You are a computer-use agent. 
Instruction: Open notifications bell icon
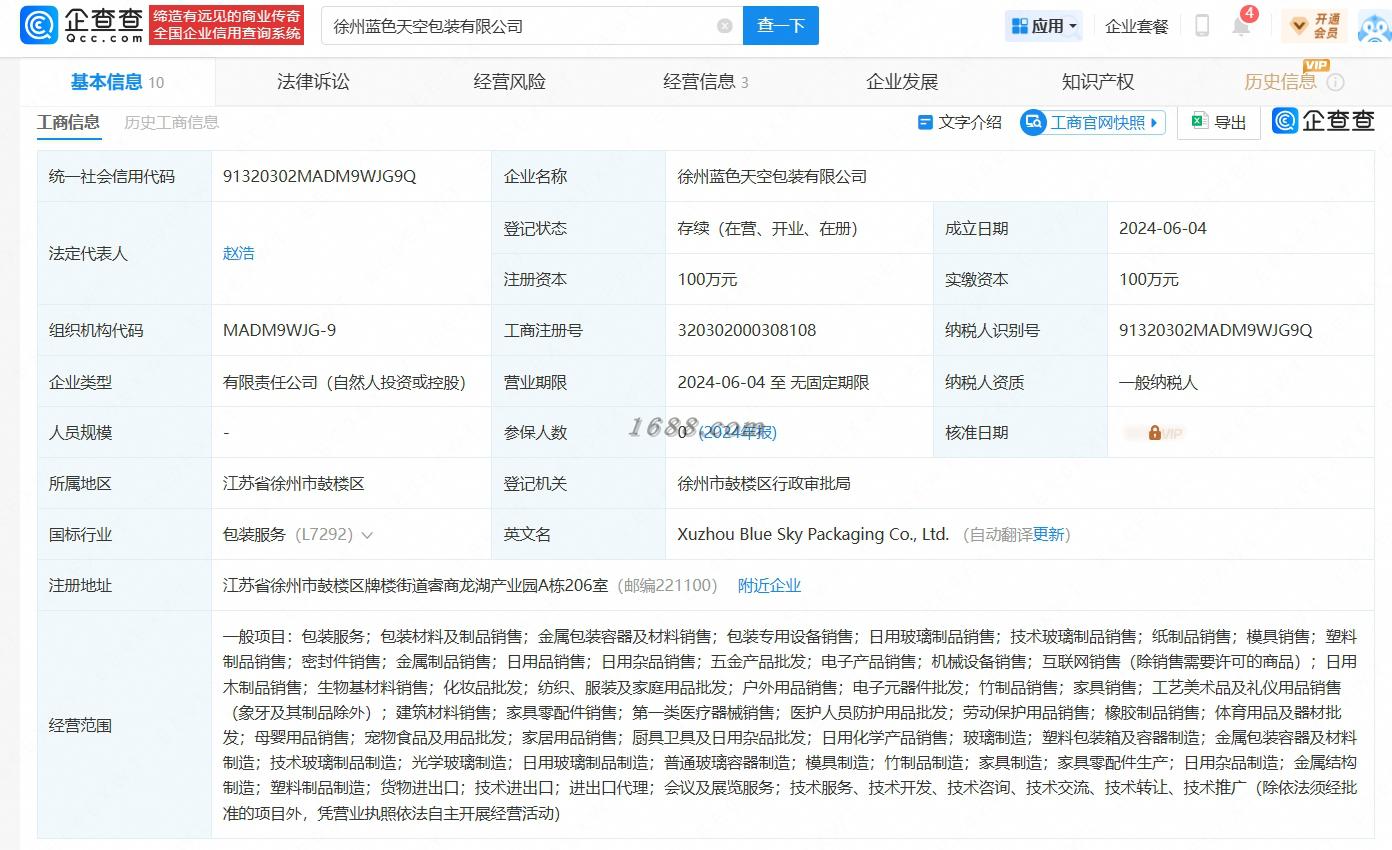tap(1241, 26)
